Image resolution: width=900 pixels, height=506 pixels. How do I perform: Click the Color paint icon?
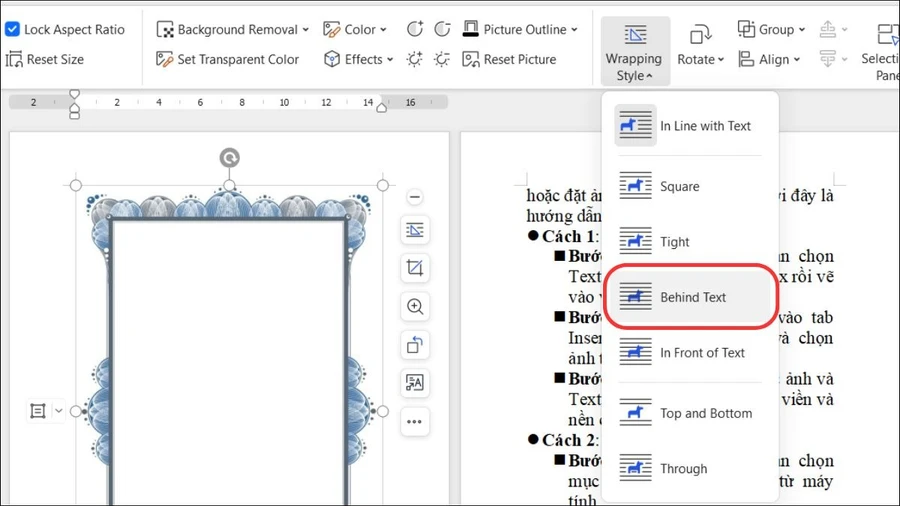(331, 29)
